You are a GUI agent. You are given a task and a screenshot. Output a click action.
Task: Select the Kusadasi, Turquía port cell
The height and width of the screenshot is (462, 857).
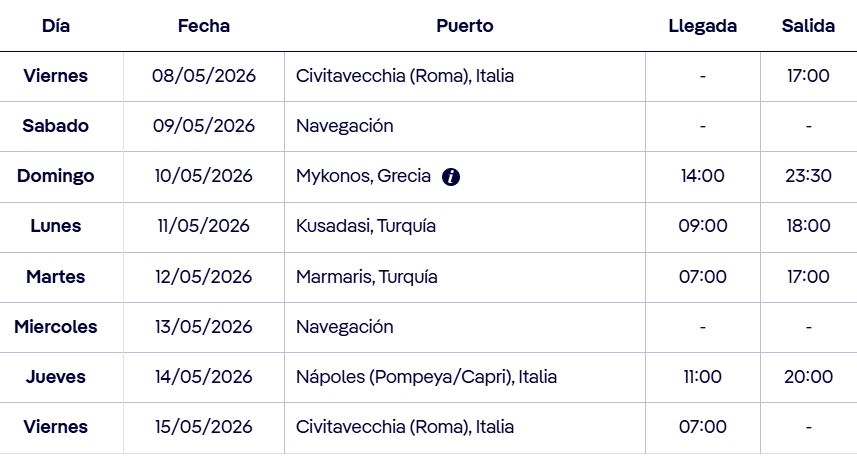(366, 226)
